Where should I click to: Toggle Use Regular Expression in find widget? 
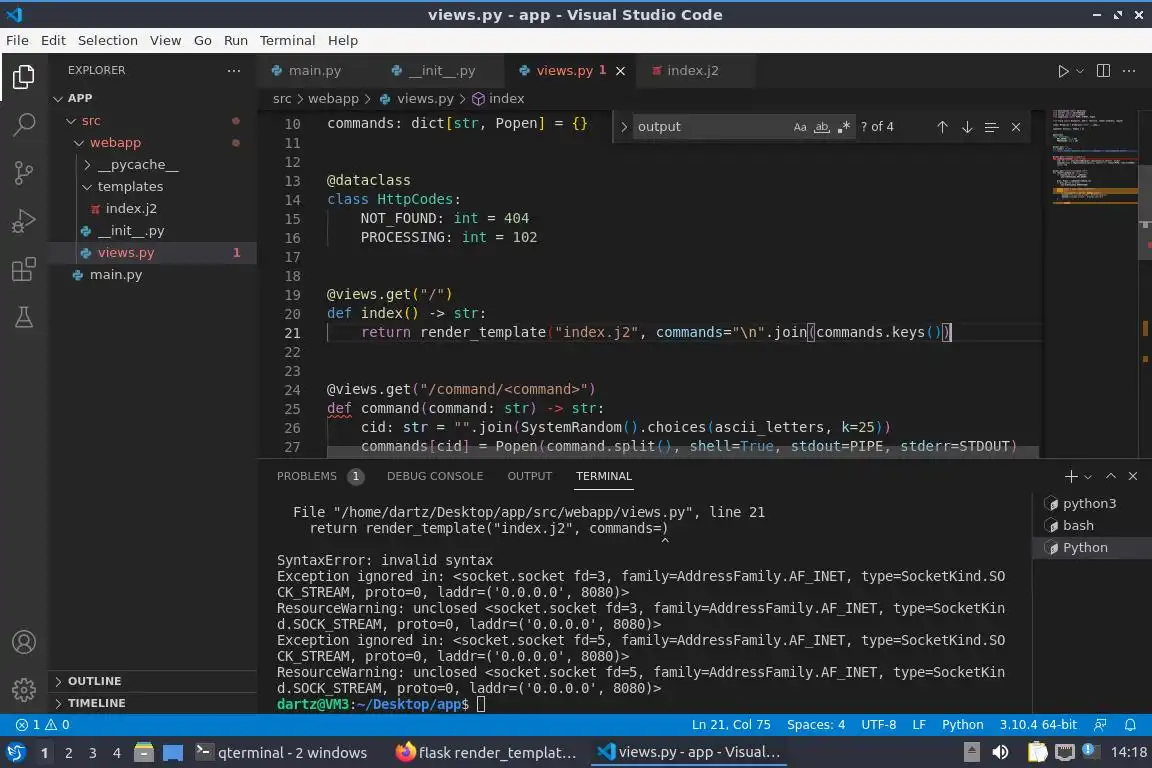click(843, 126)
